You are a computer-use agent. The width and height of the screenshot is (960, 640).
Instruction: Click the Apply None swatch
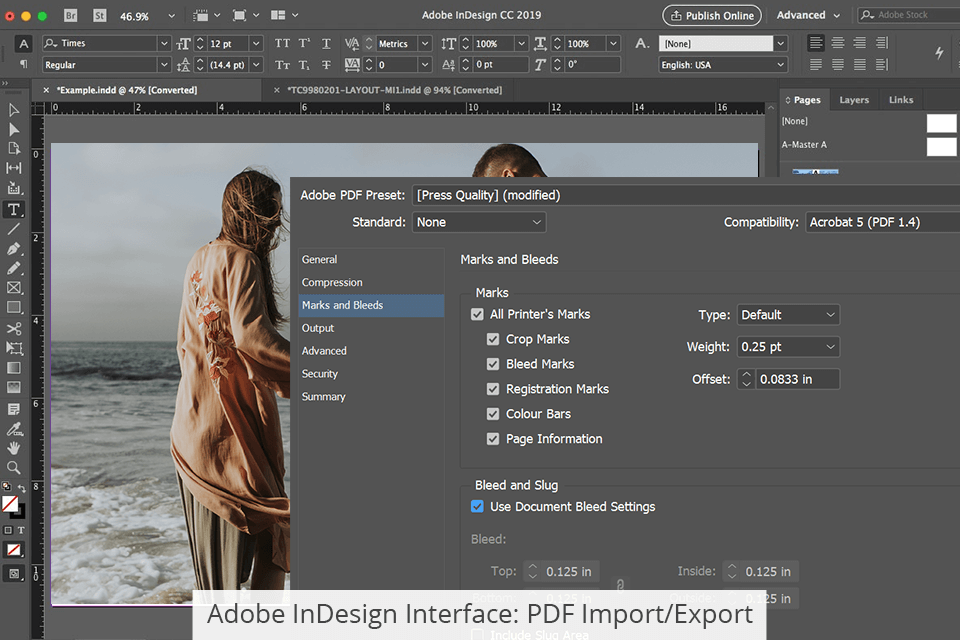[13, 550]
